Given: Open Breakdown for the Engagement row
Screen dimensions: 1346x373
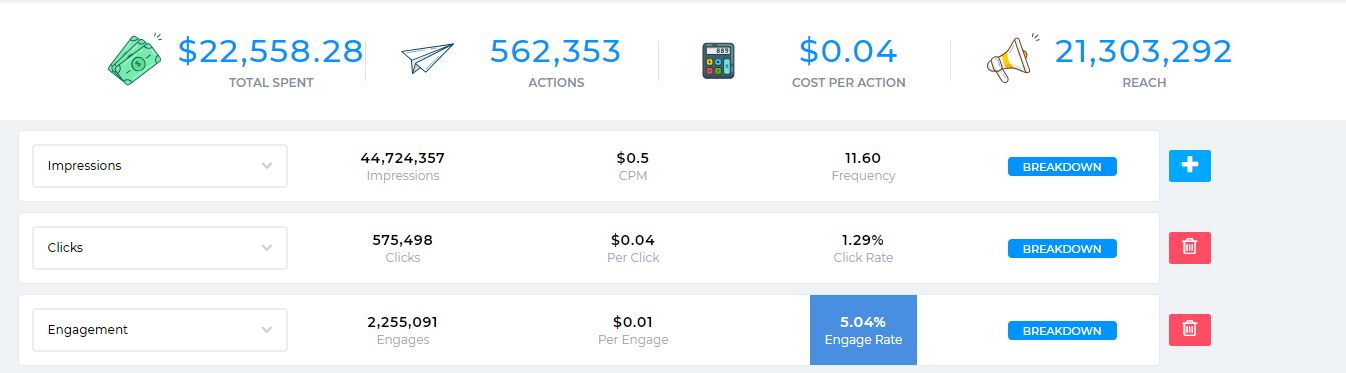Looking at the screenshot, I should point(1062,331).
